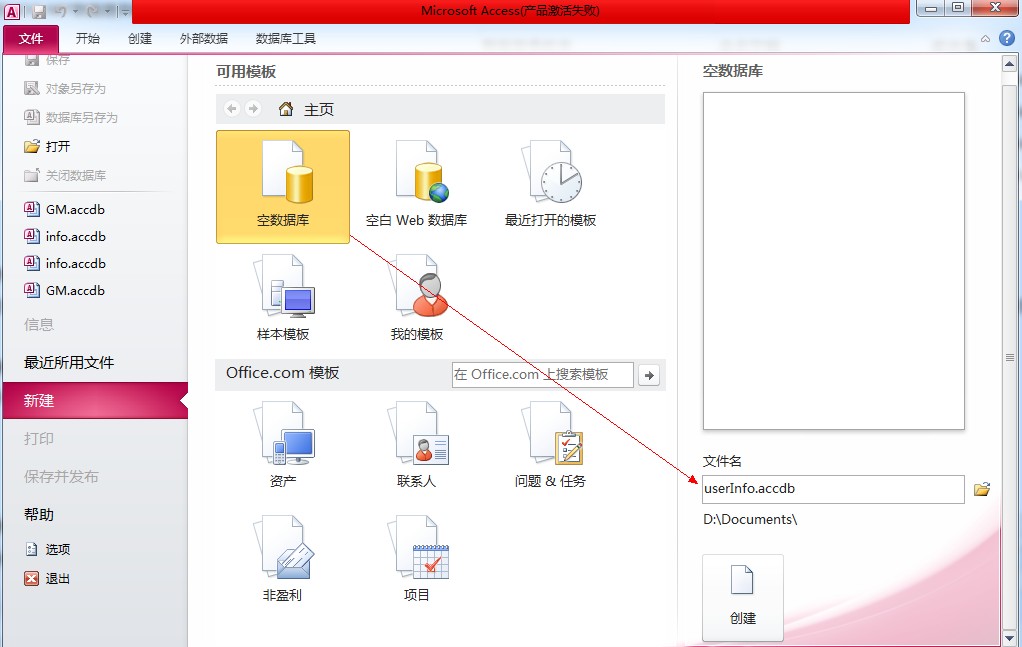Pick the 资产 assets template

[x=283, y=445]
